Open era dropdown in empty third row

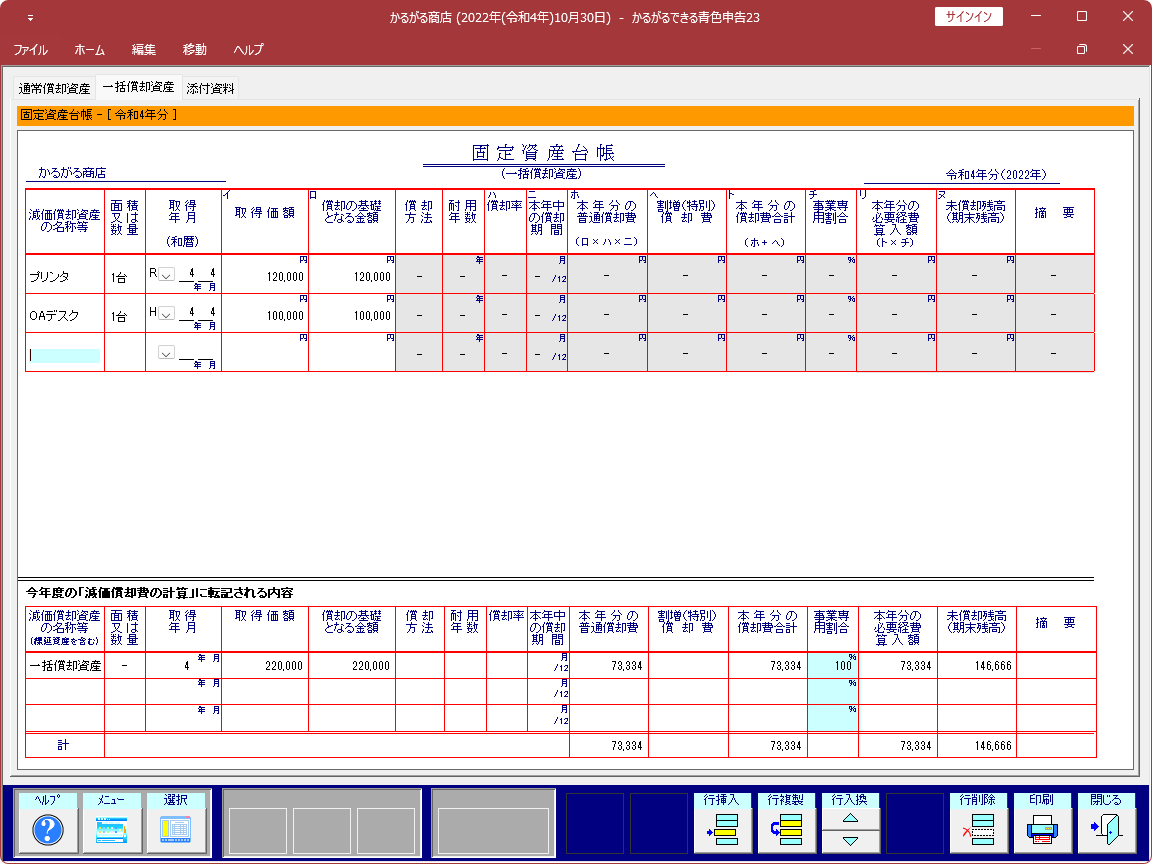tap(167, 353)
